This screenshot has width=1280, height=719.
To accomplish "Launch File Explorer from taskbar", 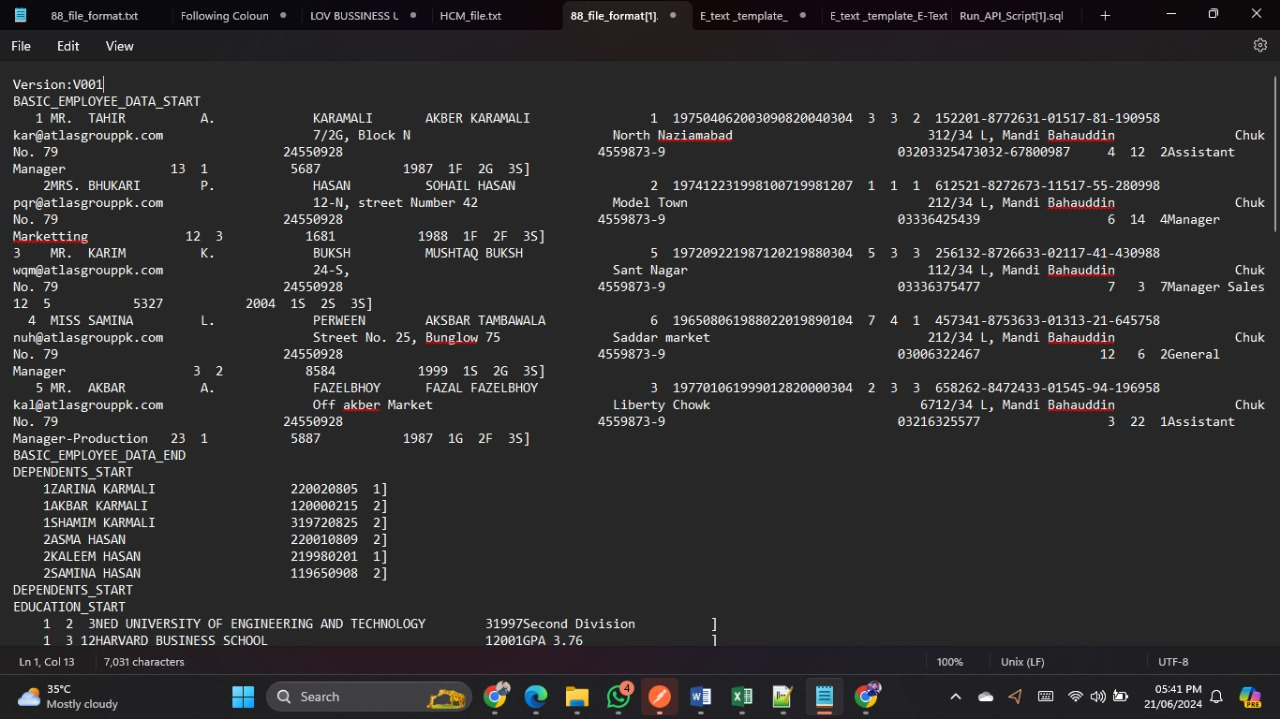I will [577, 697].
